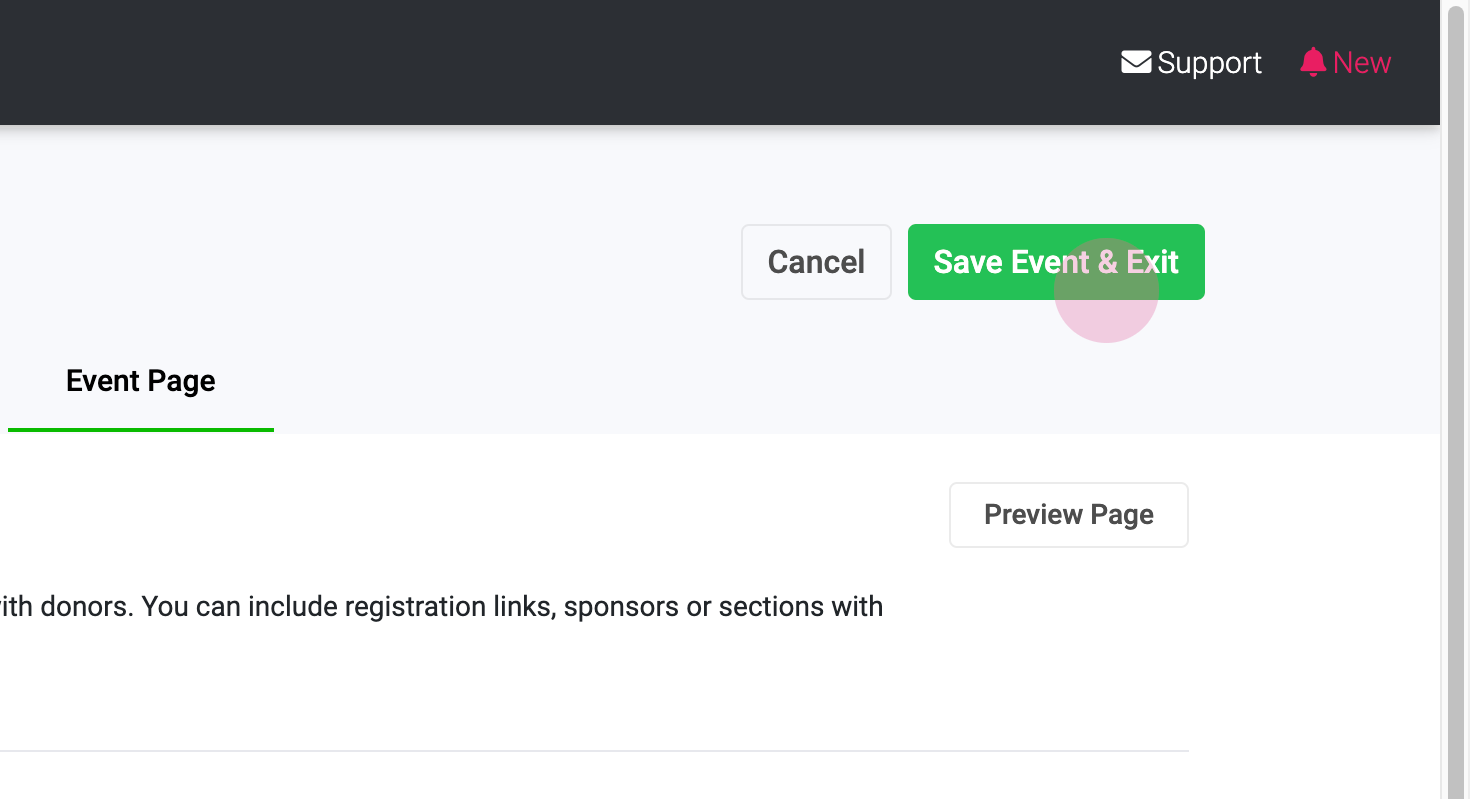
Task: Switch to the Event Page tab
Action: pos(141,381)
